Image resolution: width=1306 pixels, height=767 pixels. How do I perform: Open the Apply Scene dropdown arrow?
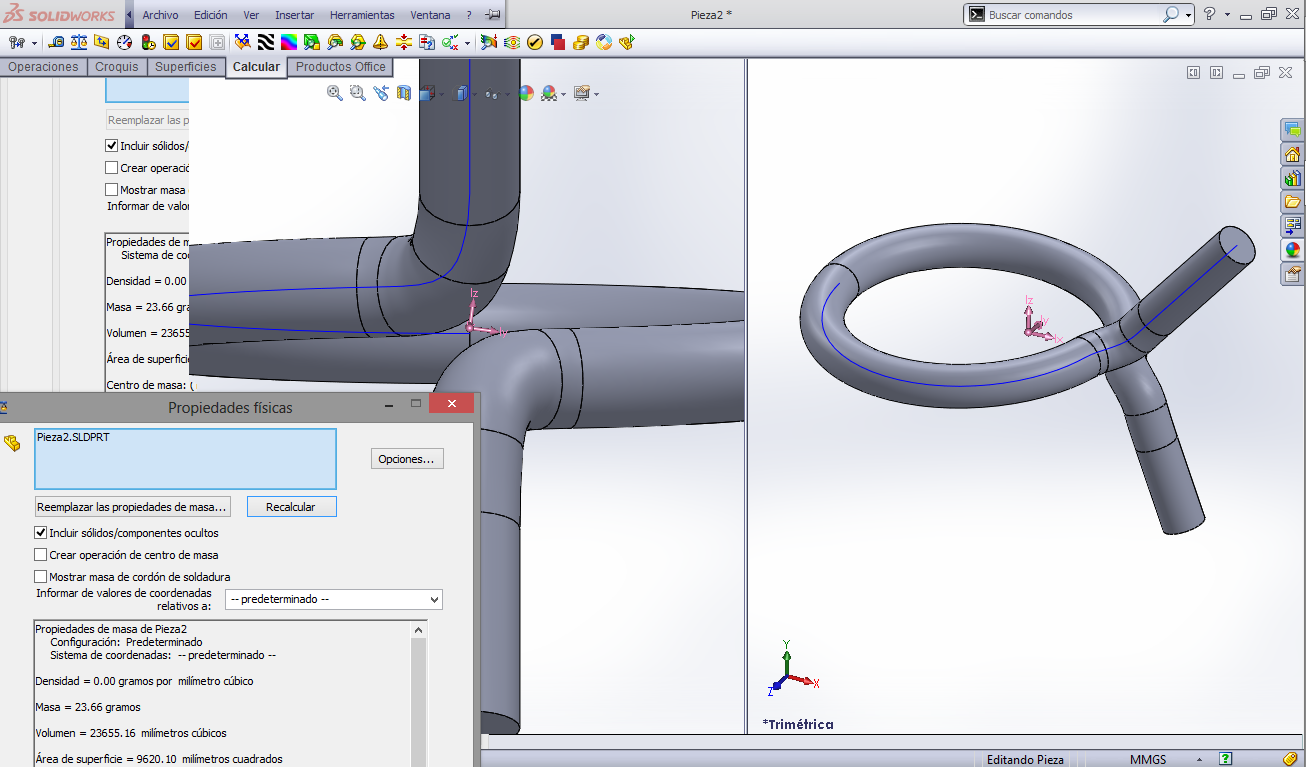564,94
